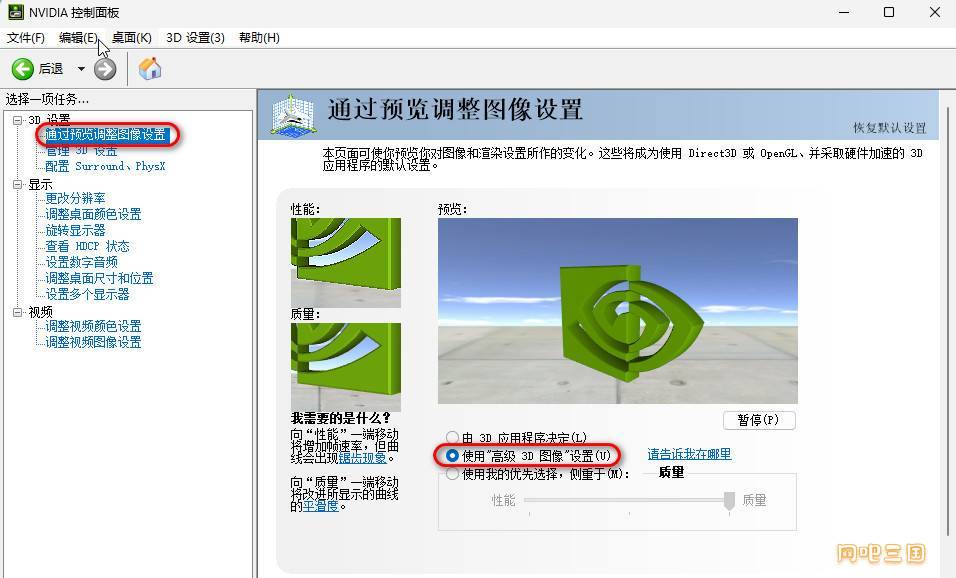Screen dimensions: 956x578
Task: Click the Home icon in toolbar
Action: [150, 69]
